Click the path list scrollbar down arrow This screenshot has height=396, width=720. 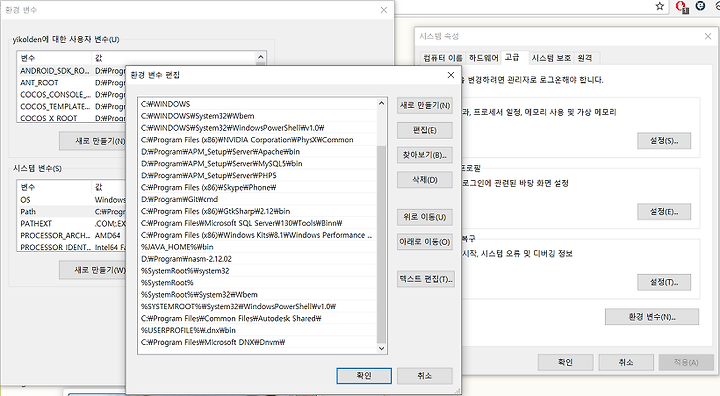coord(381,348)
